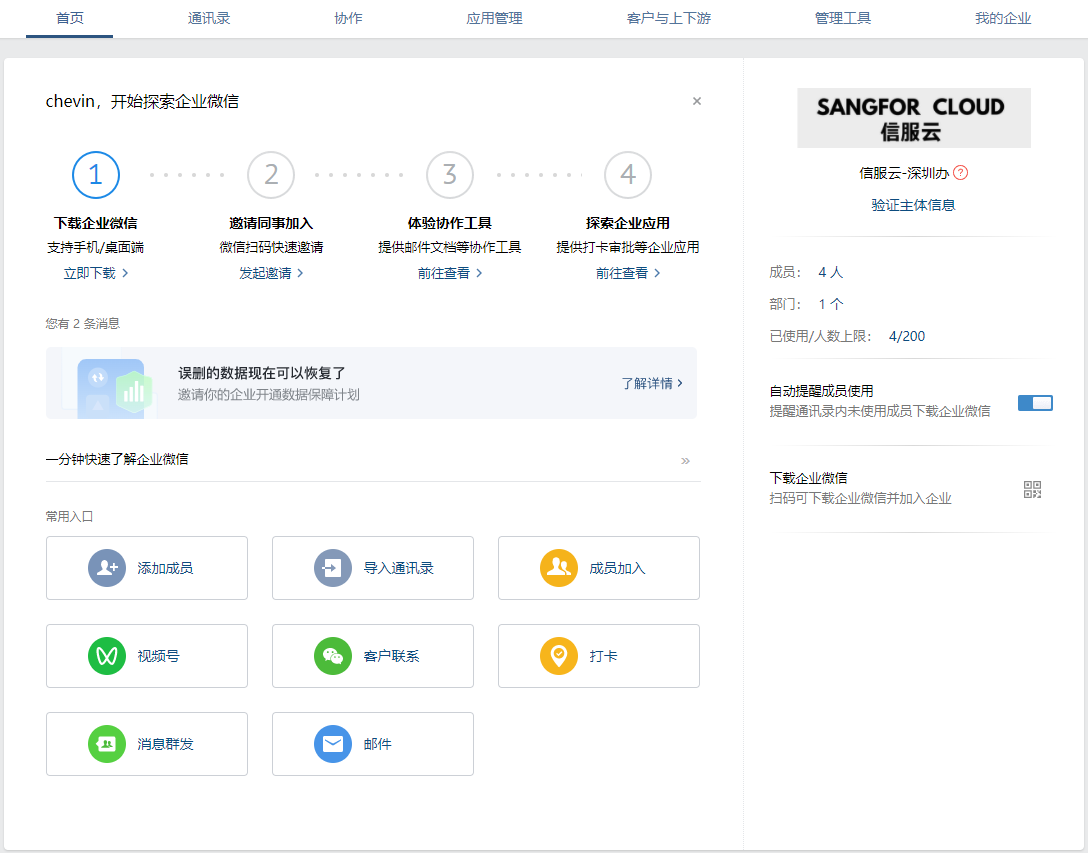Open the 消息群发 green icon

click(106, 744)
